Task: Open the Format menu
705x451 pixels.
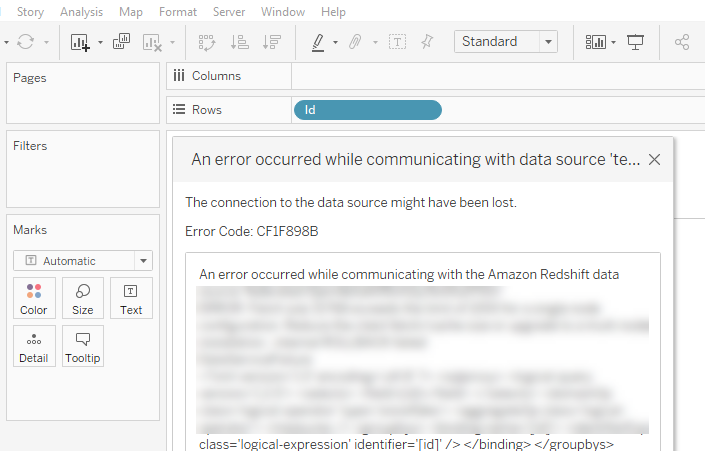Action: tap(178, 12)
